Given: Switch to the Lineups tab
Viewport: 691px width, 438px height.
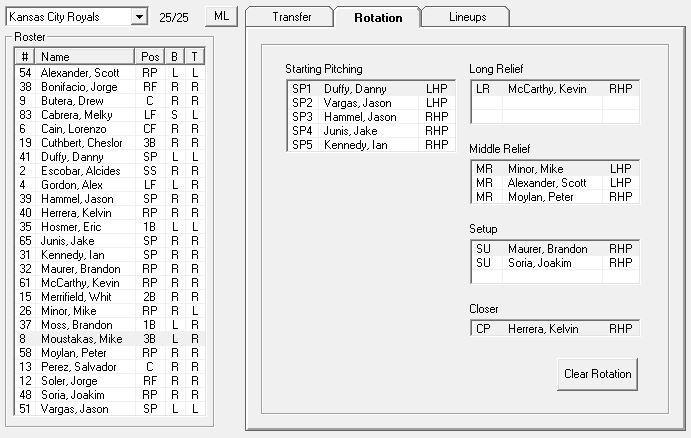Looking at the screenshot, I should [467, 17].
